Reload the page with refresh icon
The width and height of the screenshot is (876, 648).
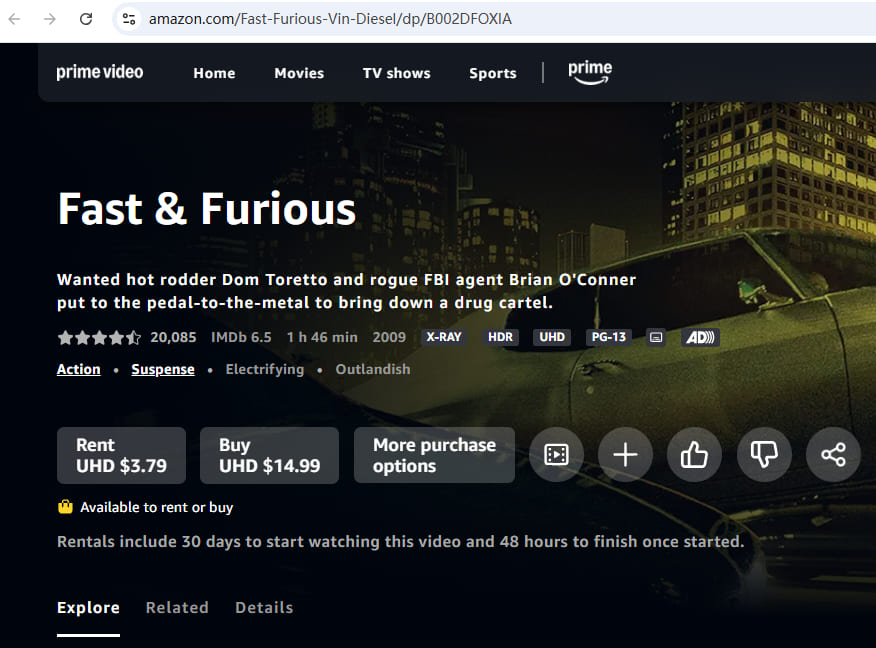click(x=85, y=19)
